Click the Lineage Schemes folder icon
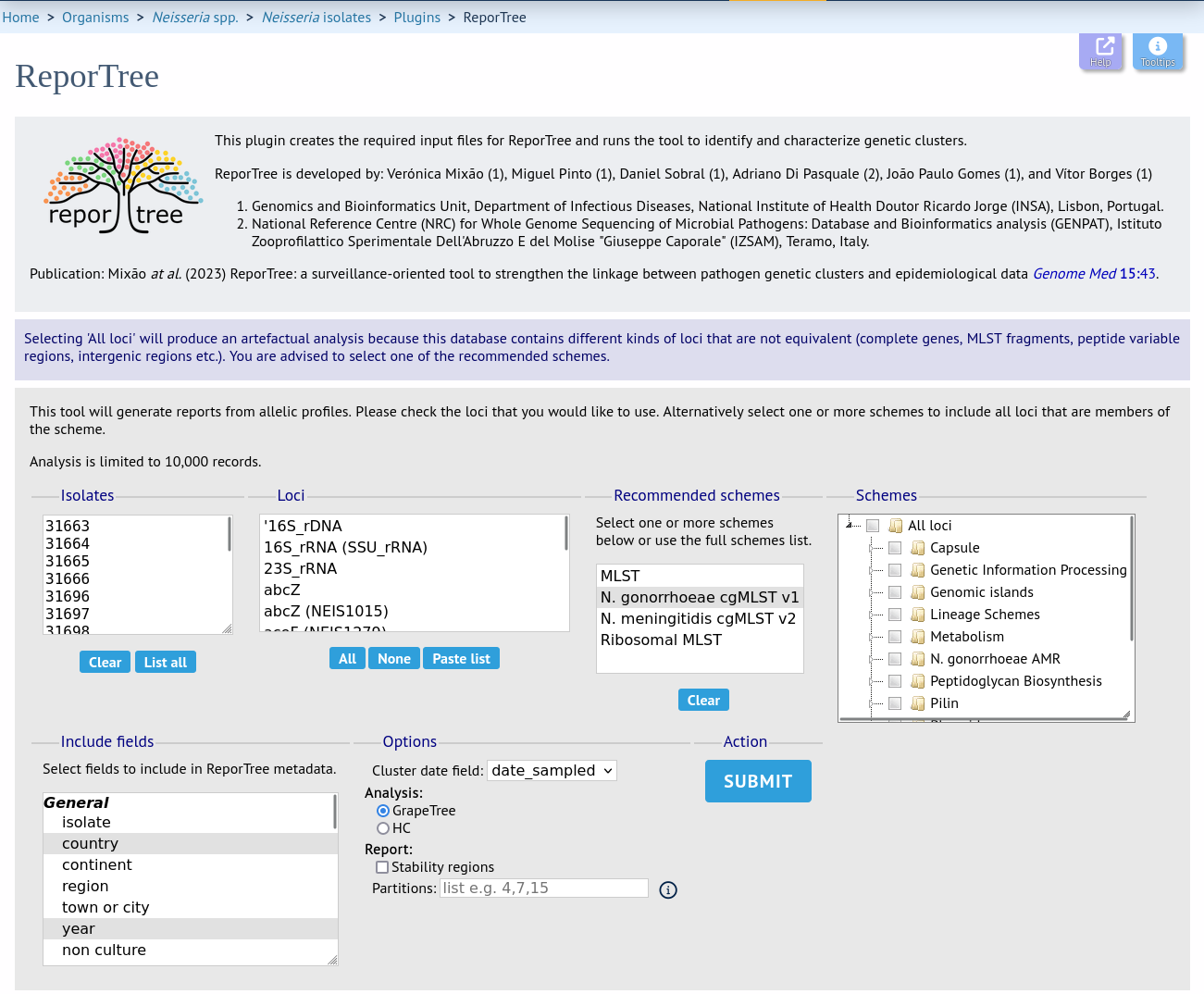This screenshot has width=1204, height=994. coord(918,615)
